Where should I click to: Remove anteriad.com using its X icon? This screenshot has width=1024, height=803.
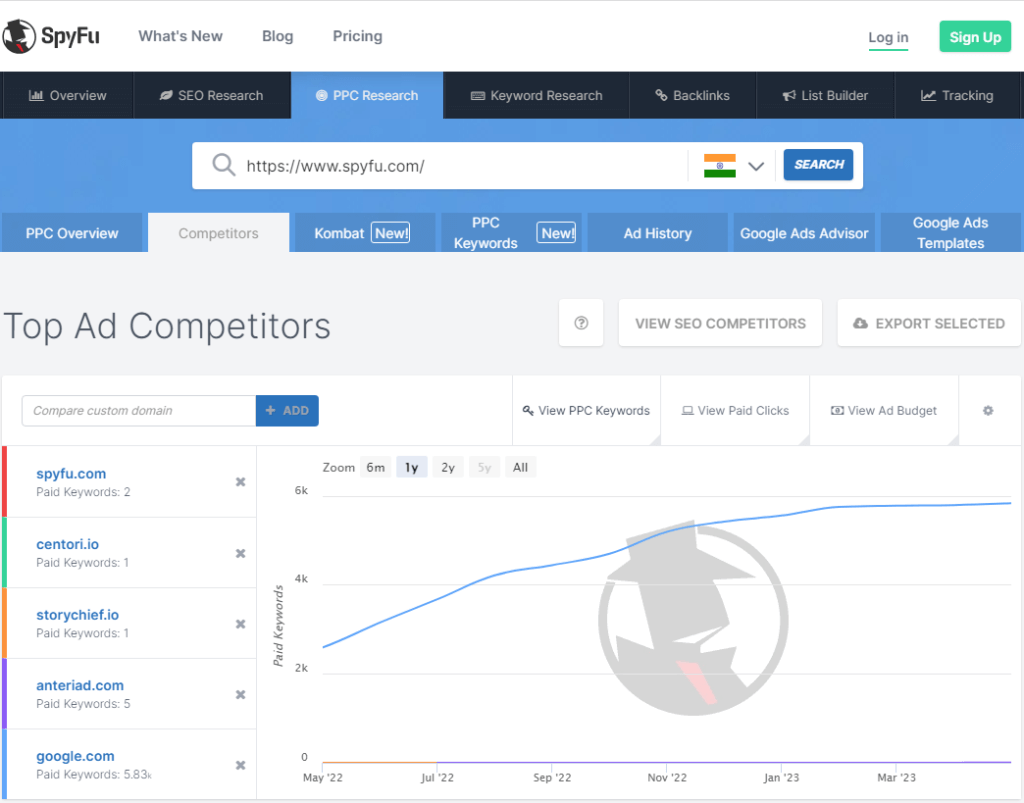point(240,695)
